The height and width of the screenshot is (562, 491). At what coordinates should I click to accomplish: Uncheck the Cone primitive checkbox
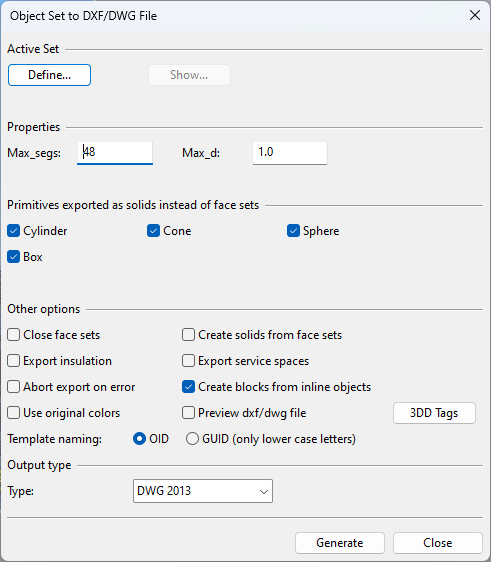click(153, 231)
